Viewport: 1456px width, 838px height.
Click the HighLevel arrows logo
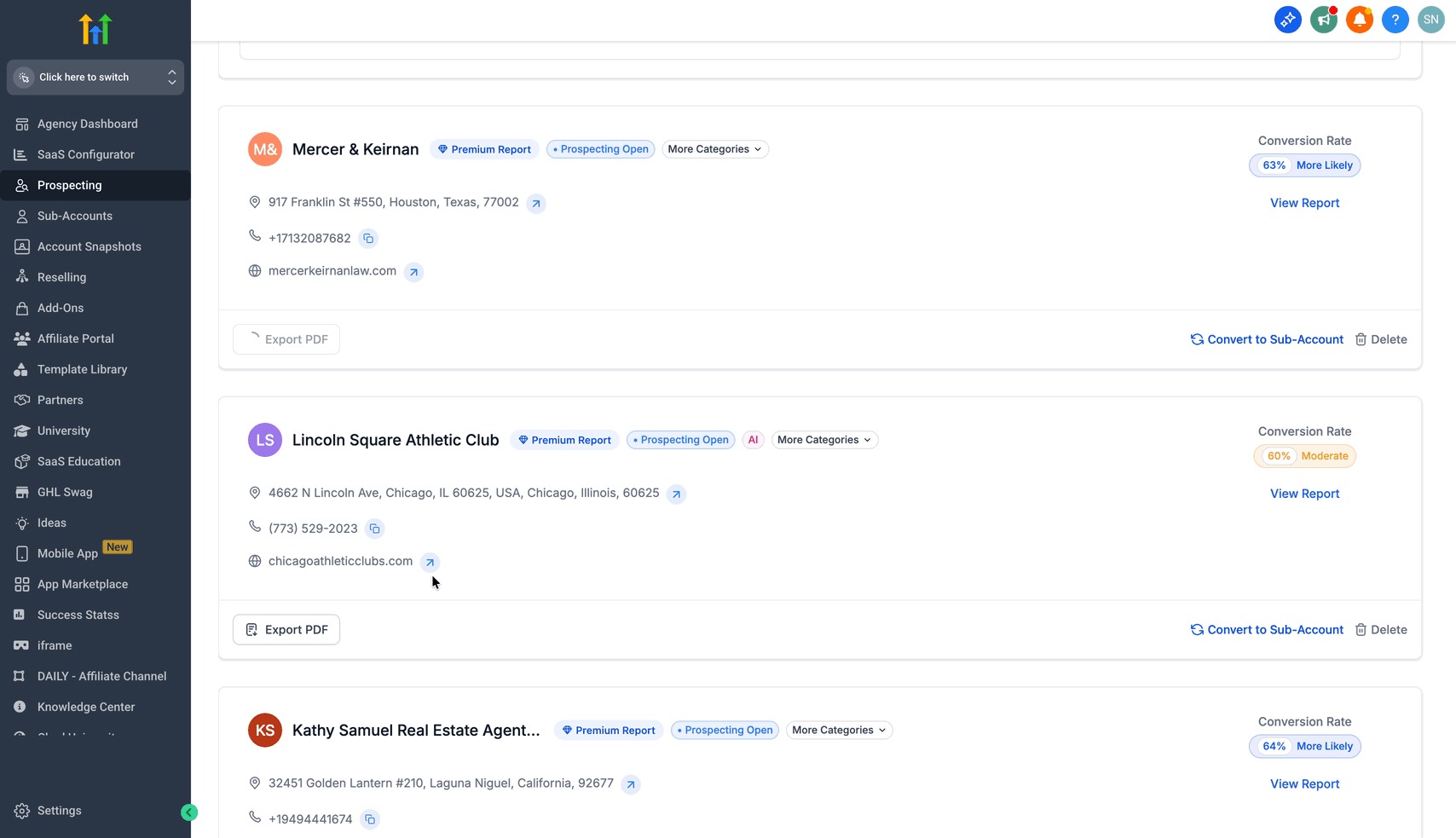tap(95, 29)
